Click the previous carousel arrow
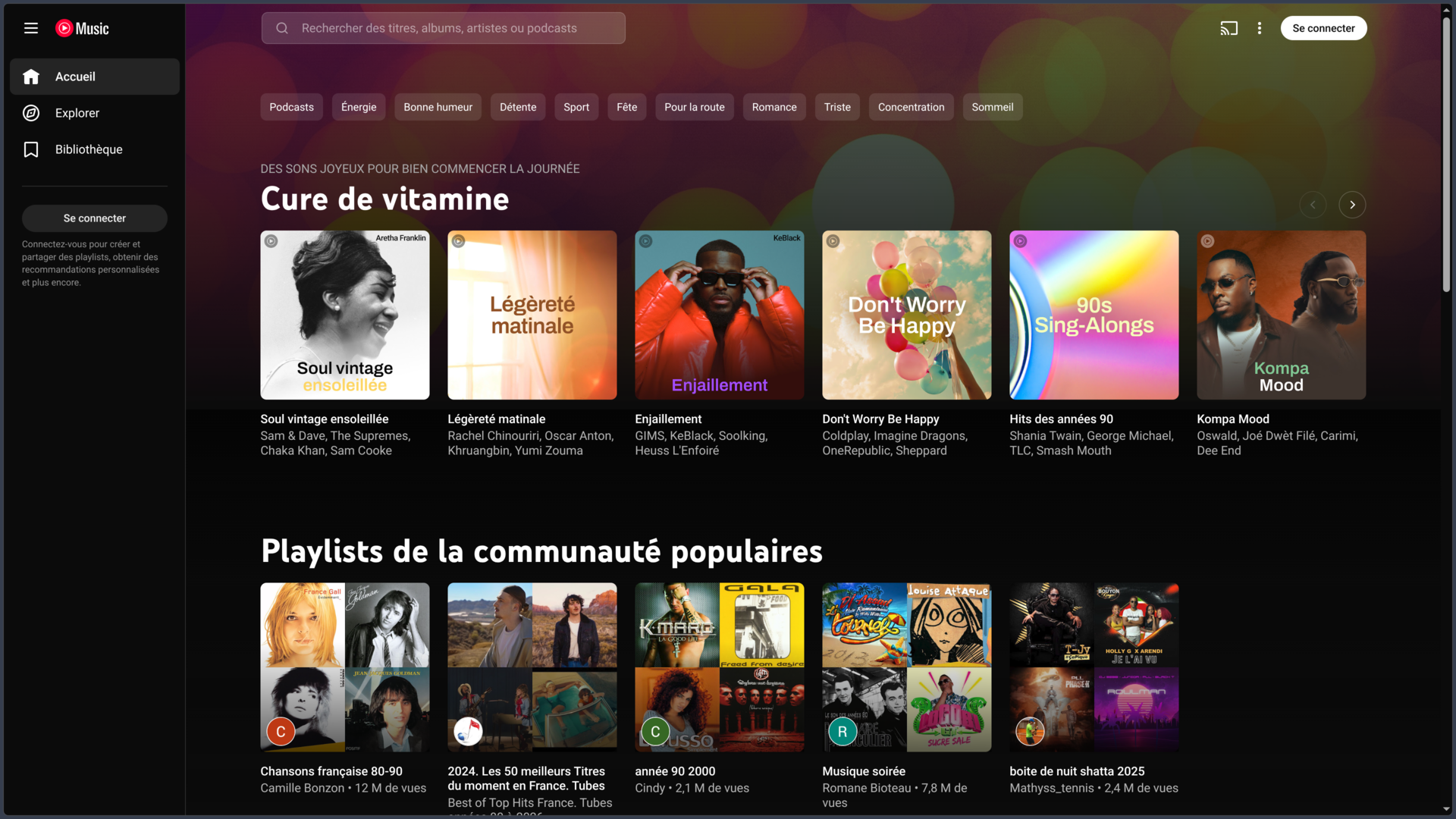Viewport: 1456px width, 819px height. pyautogui.click(x=1313, y=205)
